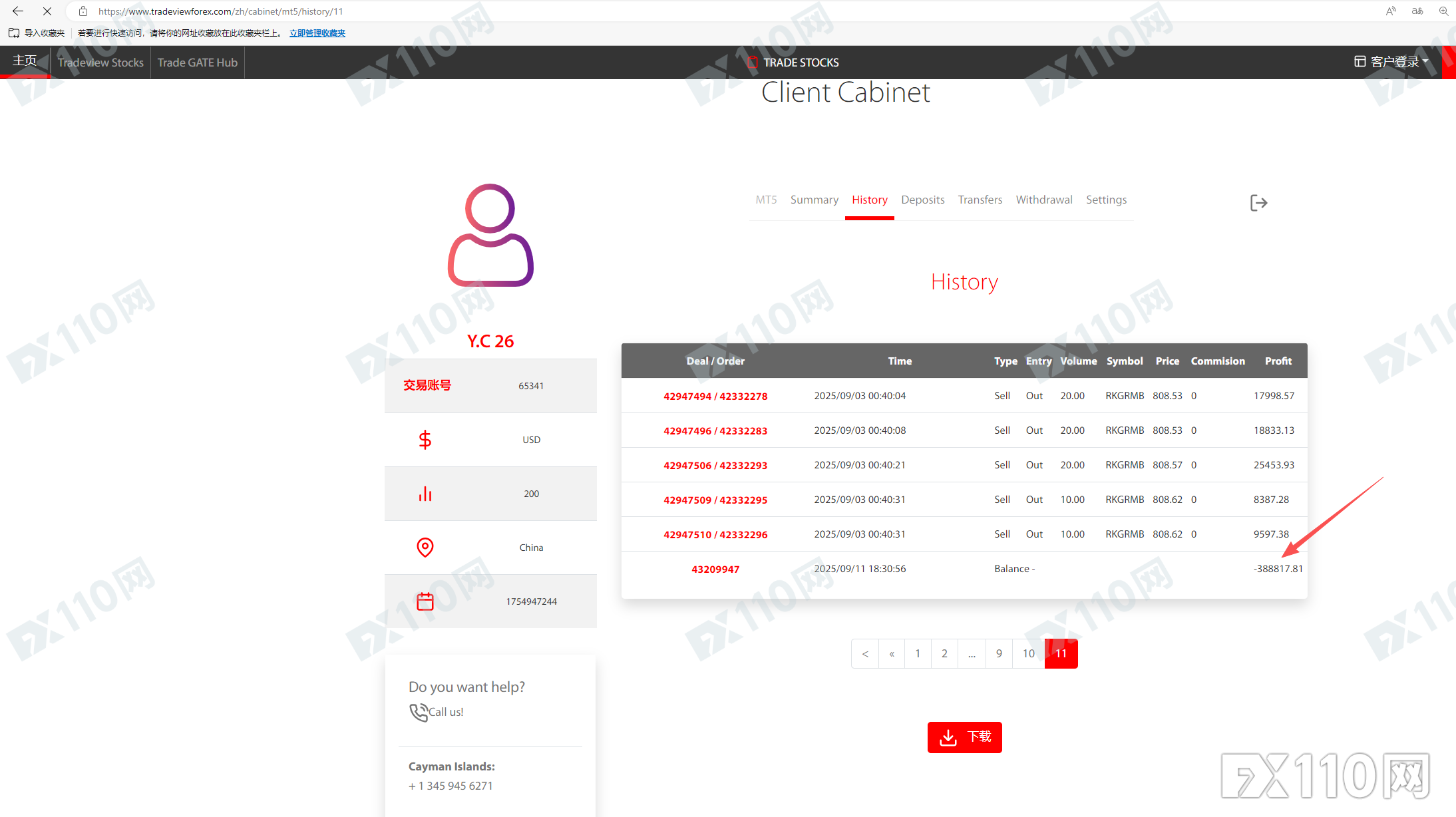The image size is (1456, 817).
Task: Open the Summary tab
Action: [814, 200]
